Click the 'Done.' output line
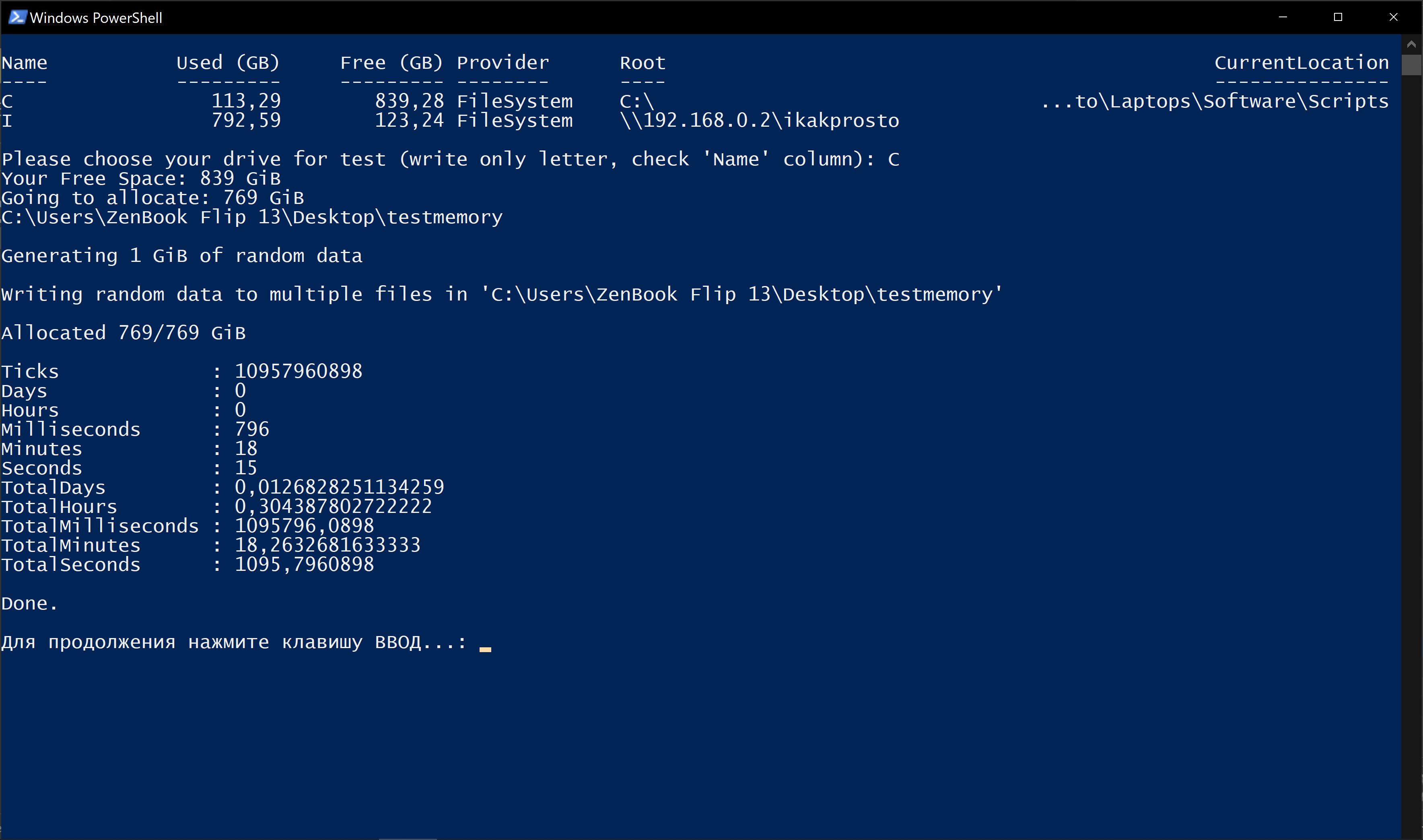This screenshot has width=1423, height=840. tap(29, 603)
